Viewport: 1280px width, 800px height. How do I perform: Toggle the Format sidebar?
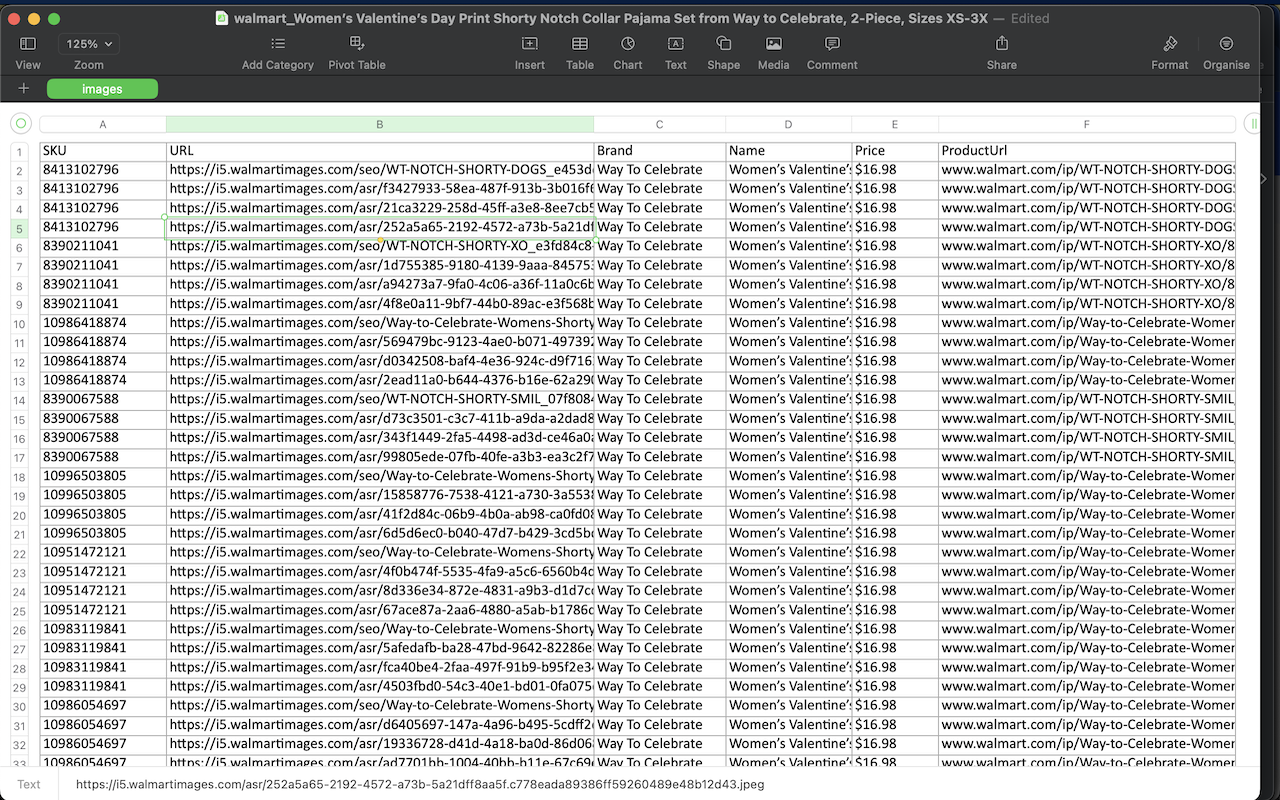click(1170, 44)
